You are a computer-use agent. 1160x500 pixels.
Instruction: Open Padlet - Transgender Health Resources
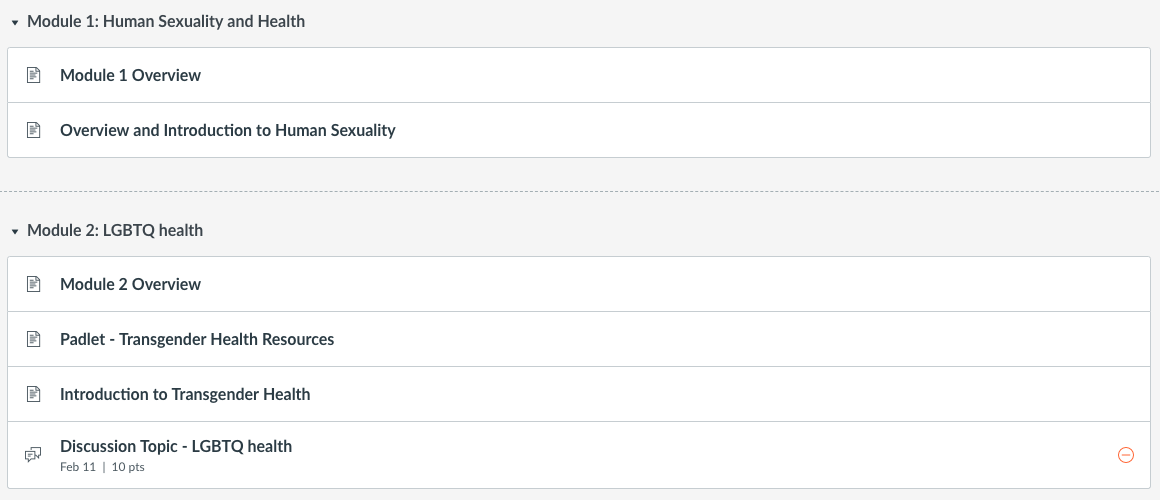tap(197, 339)
